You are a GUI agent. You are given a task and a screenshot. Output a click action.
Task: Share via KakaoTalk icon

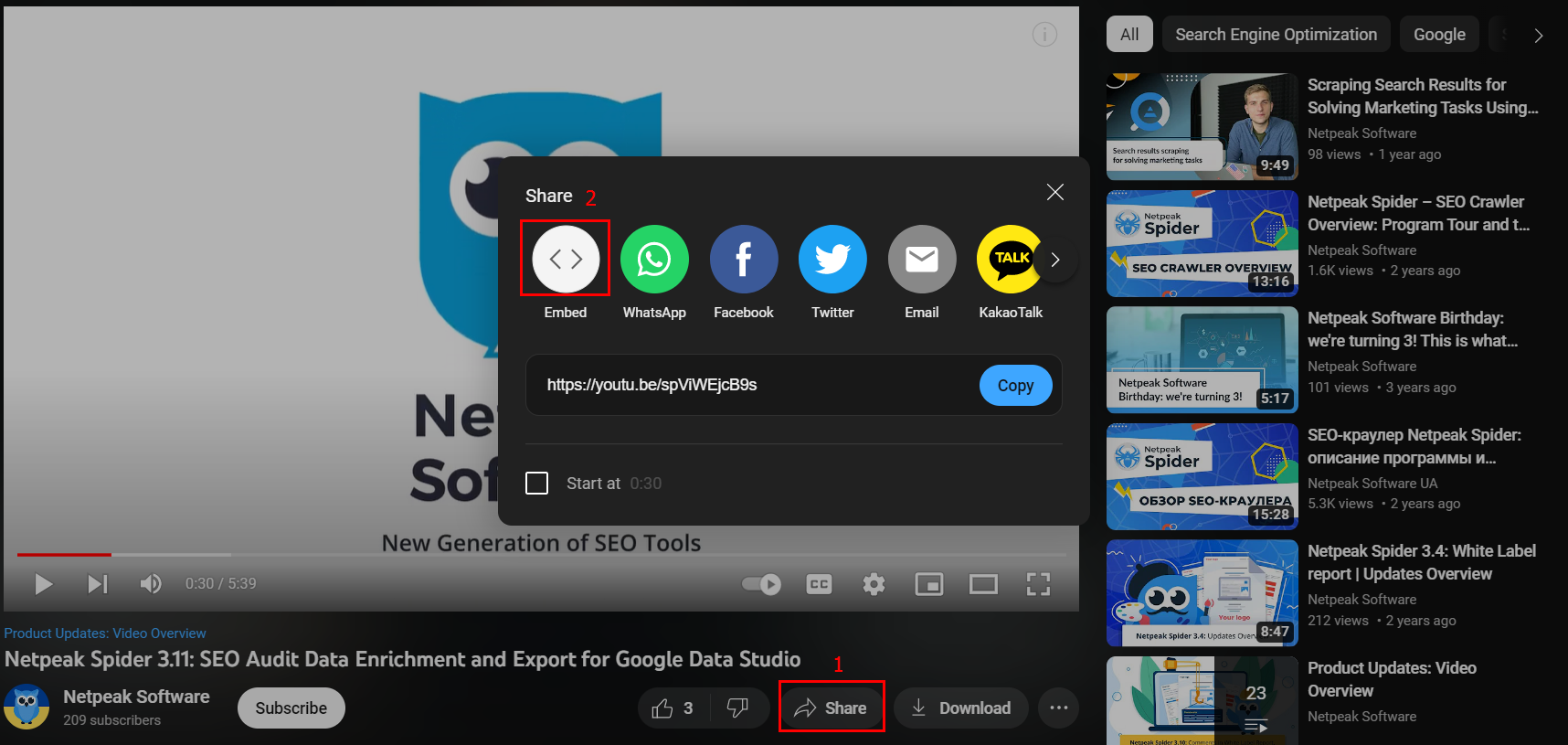point(1010,260)
